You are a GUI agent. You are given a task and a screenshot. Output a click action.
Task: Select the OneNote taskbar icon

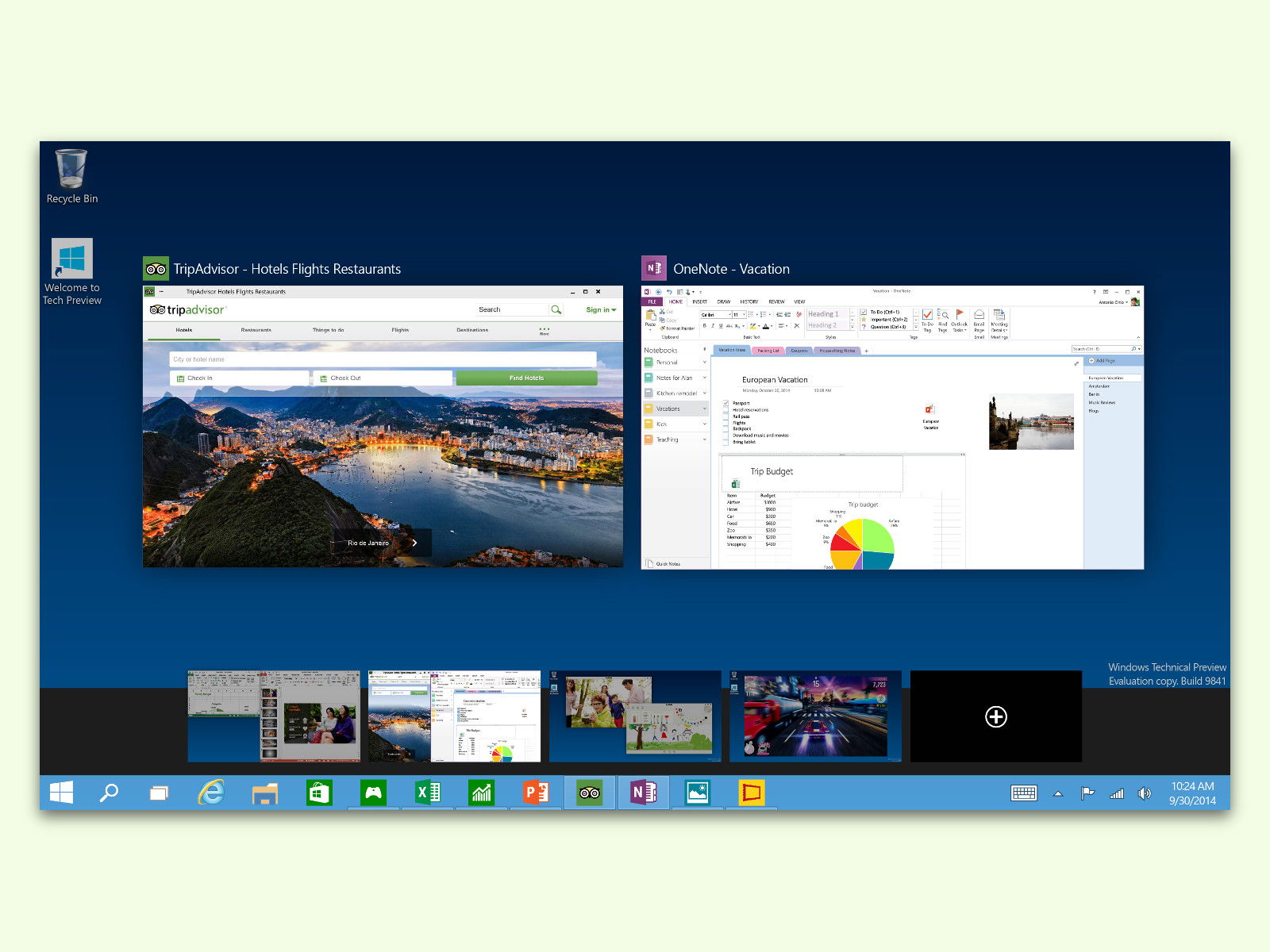point(644,792)
